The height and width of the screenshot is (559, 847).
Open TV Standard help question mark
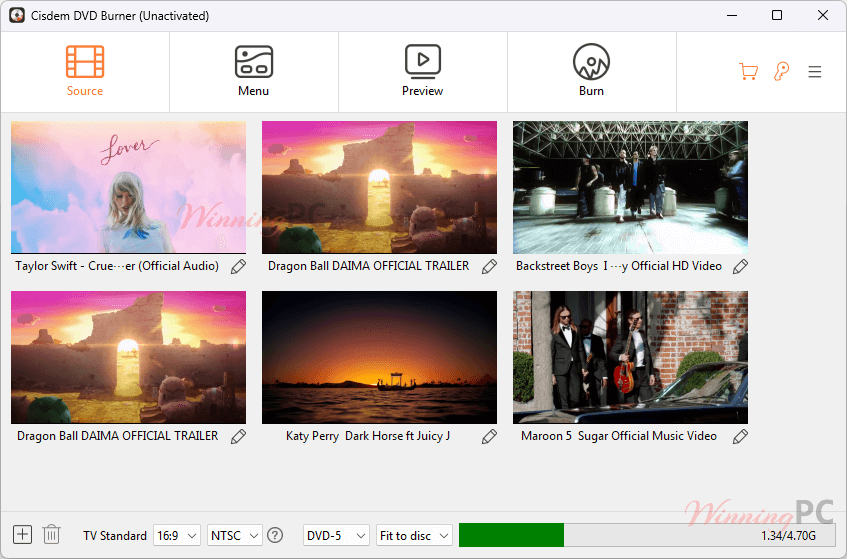[275, 535]
